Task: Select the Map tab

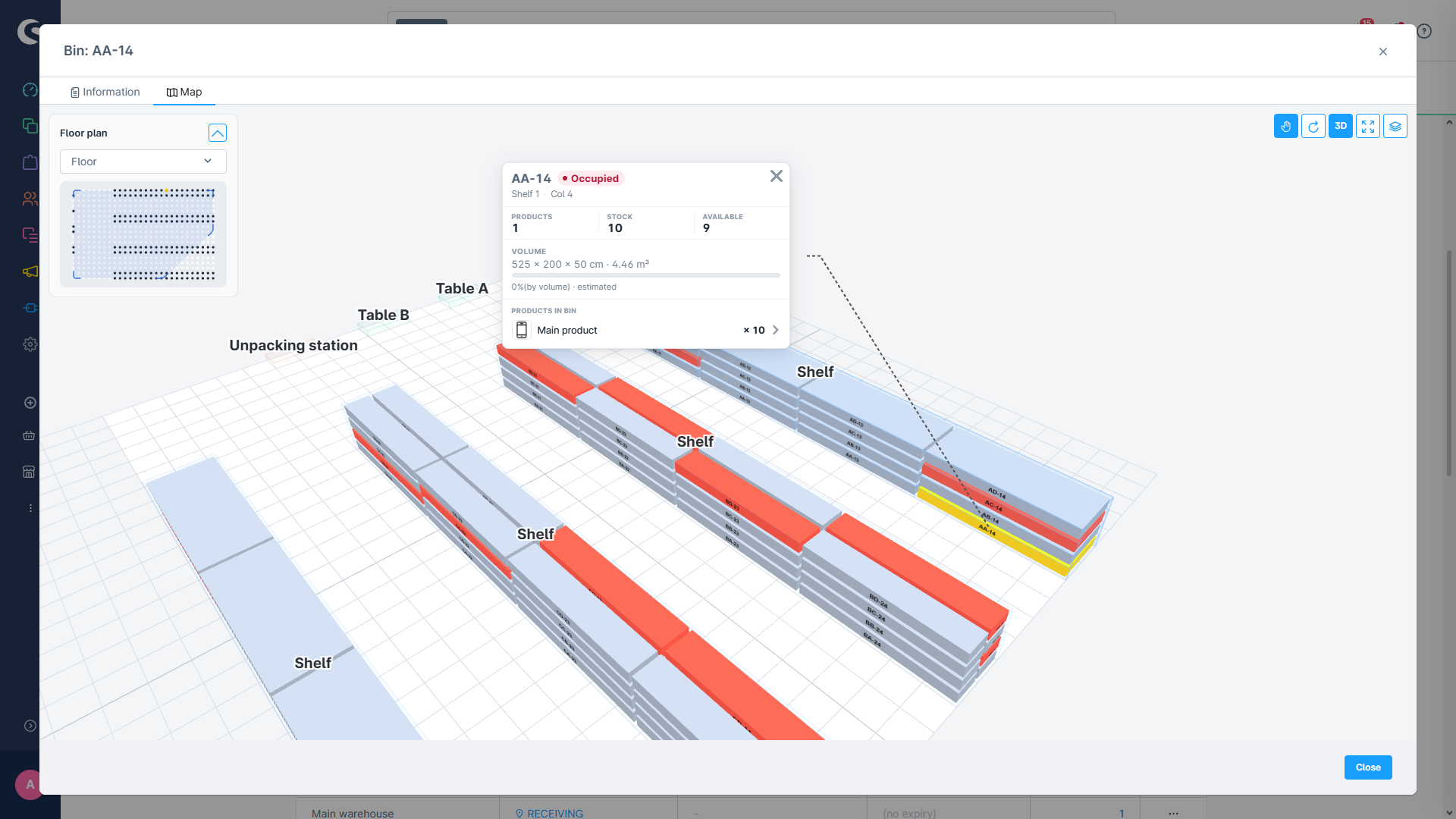Action: click(x=184, y=92)
